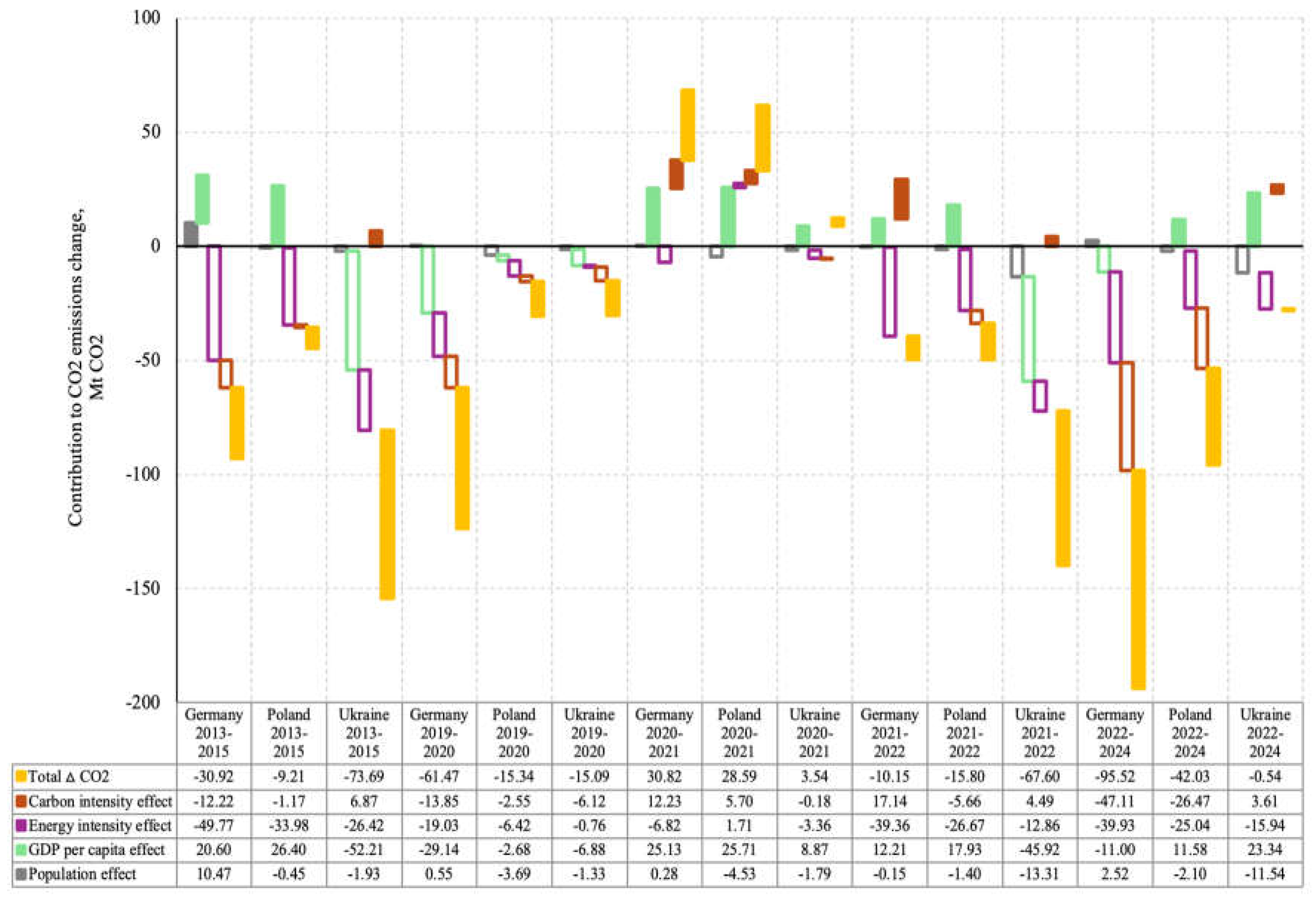Image resolution: width=1316 pixels, height=899 pixels.
Task: Select the Population effect cell '2.52'
Action: [1114, 875]
